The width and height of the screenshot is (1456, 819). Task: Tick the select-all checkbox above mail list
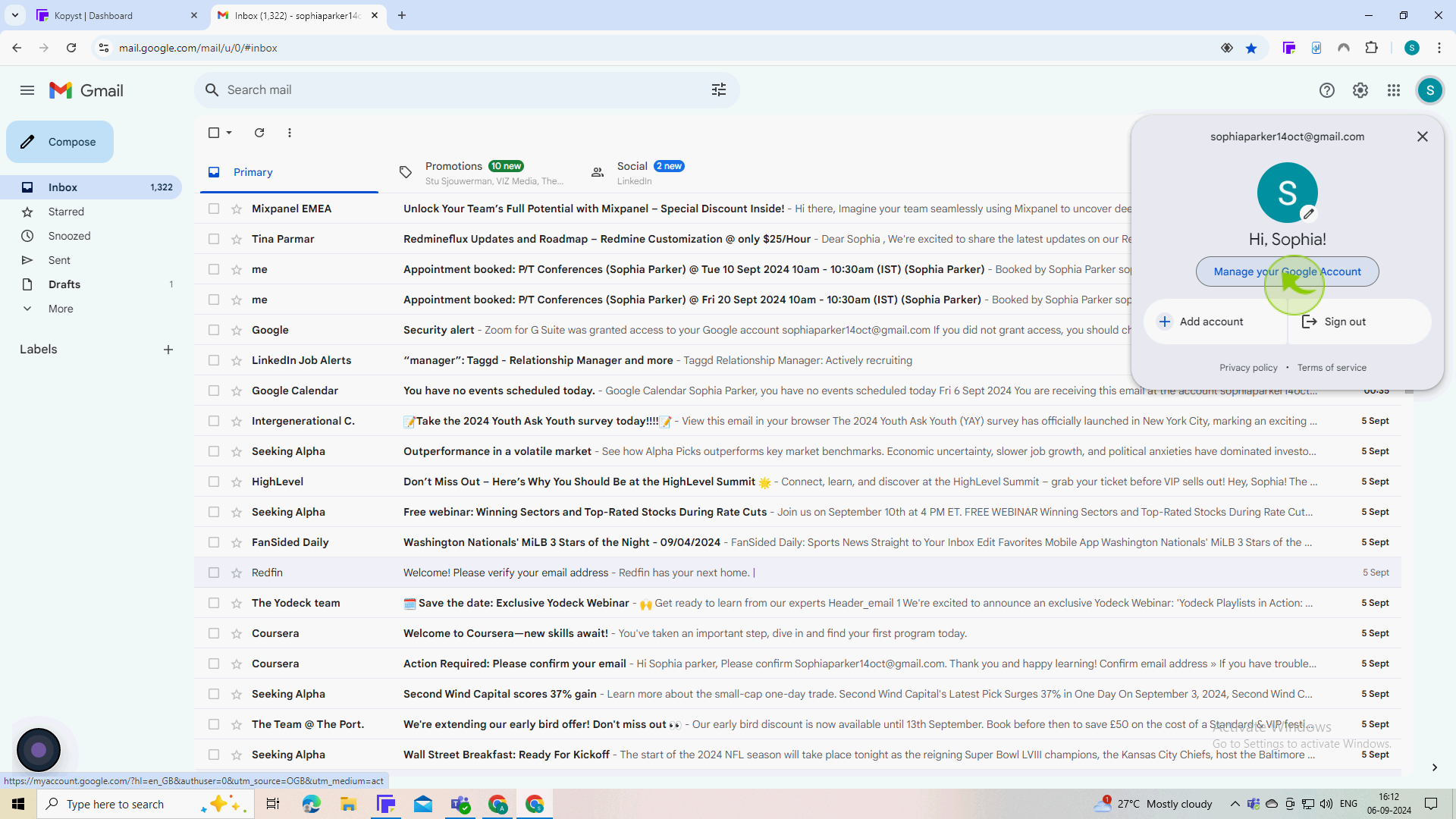pos(214,133)
